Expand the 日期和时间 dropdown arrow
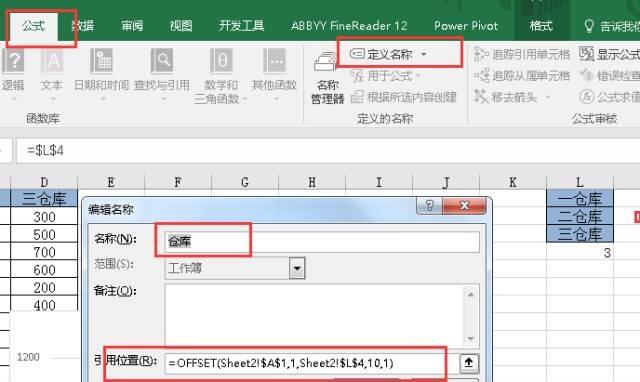The width and height of the screenshot is (640, 382). click(x=103, y=99)
